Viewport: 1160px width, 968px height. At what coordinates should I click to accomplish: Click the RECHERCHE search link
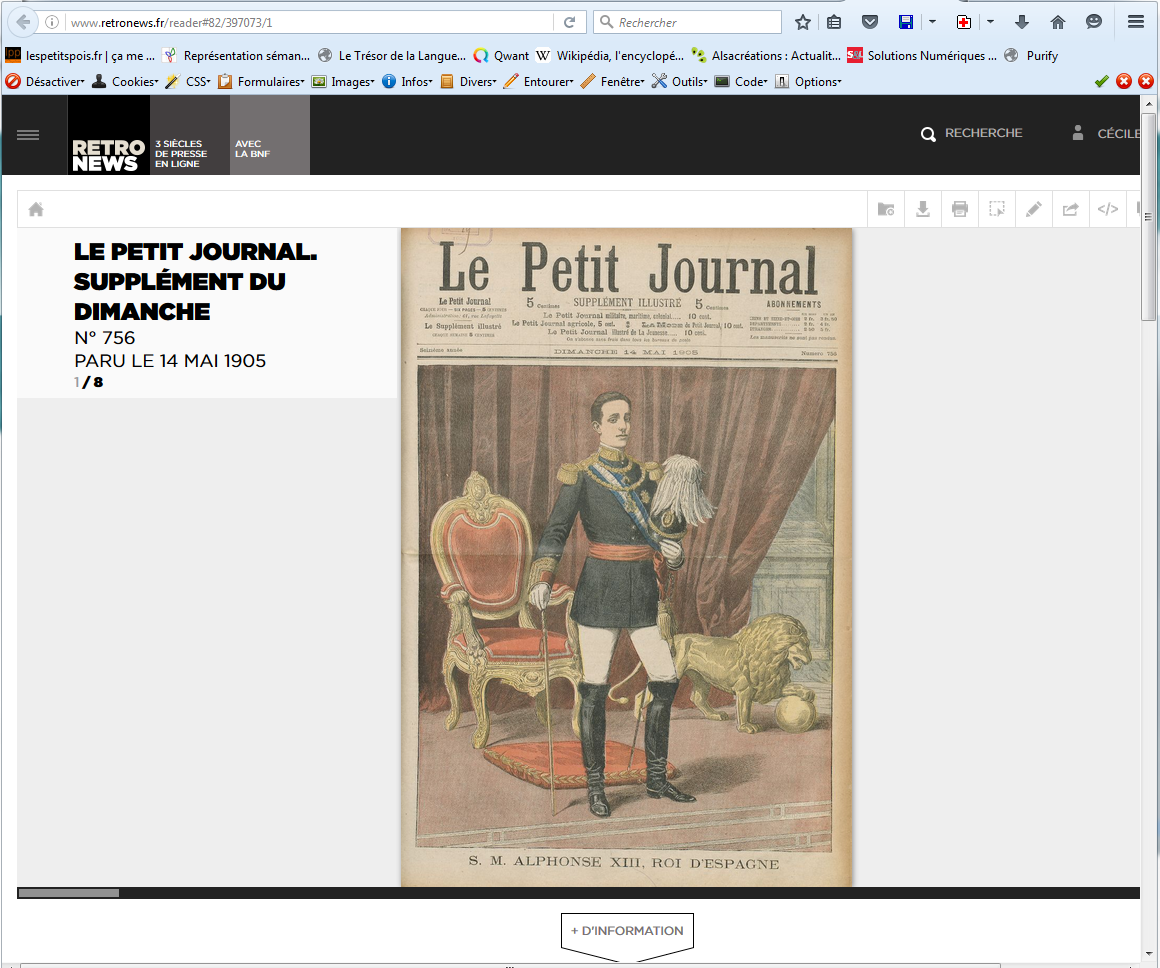click(972, 133)
